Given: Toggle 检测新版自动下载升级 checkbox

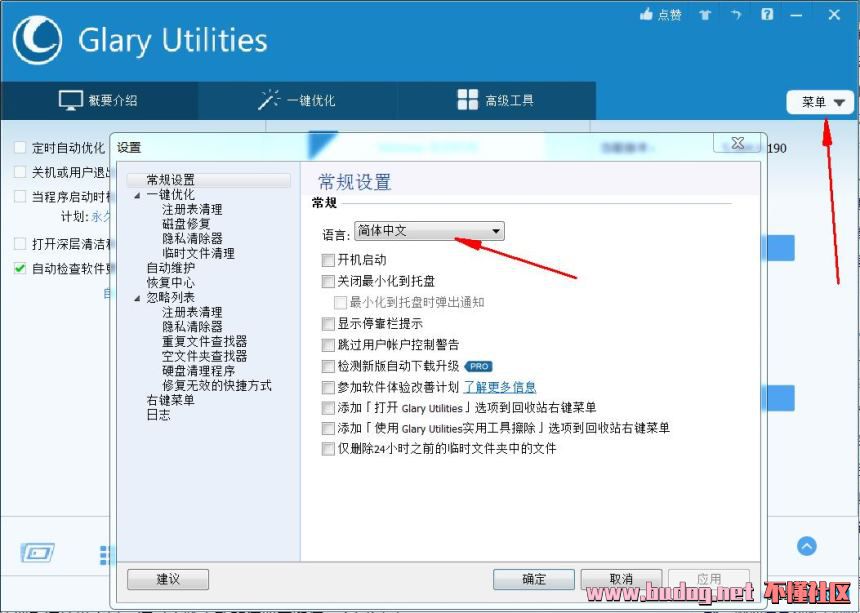Looking at the screenshot, I should 328,366.
